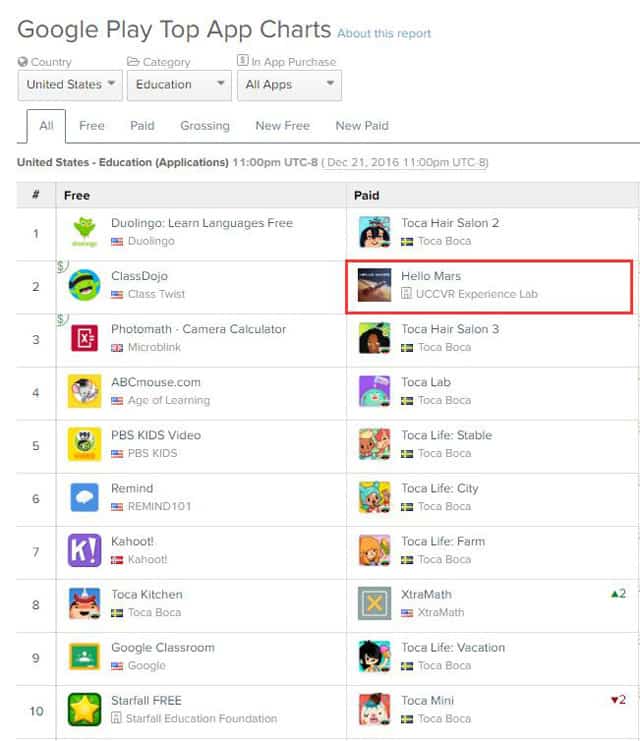The height and width of the screenshot is (741, 640).
Task: Click the Toca Lab app icon
Action: 374,391
